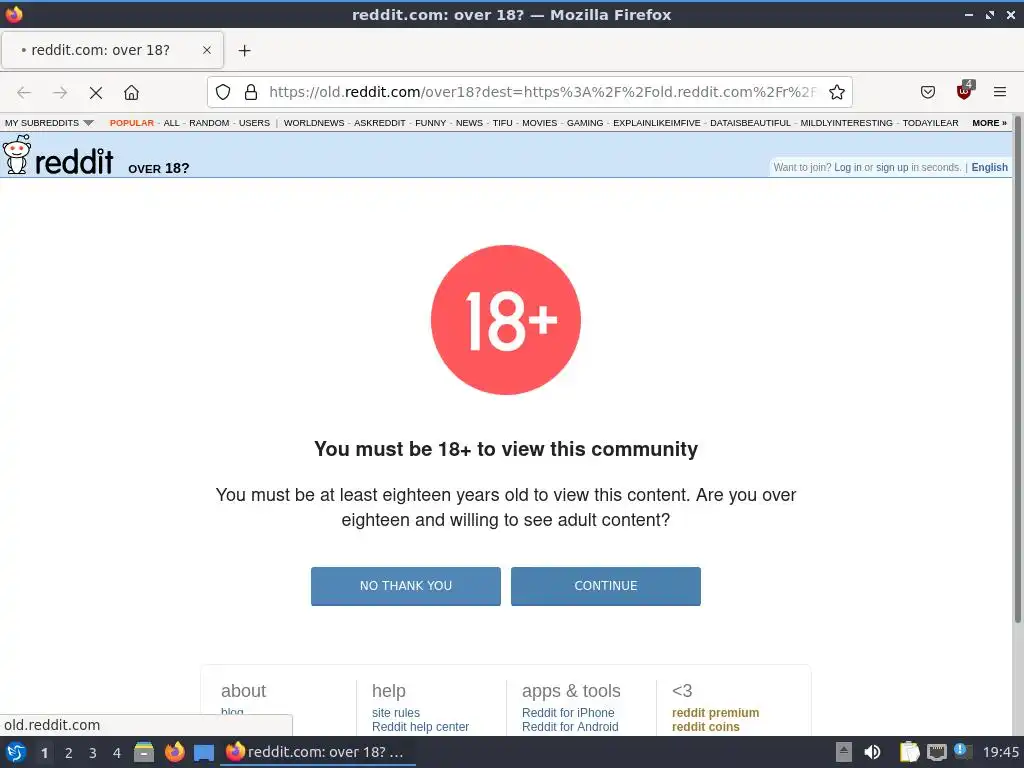Show site security padlock details

click(251, 92)
